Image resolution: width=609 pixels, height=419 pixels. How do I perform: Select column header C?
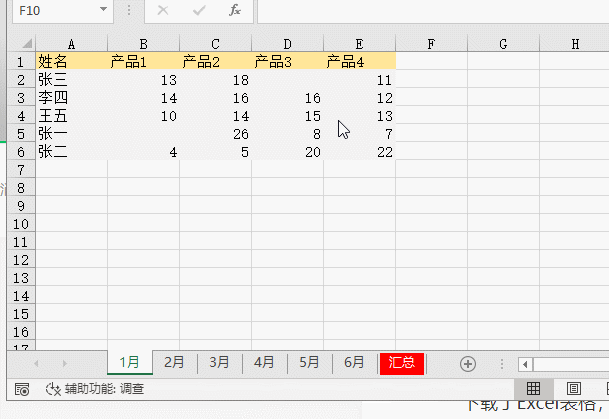(215, 44)
